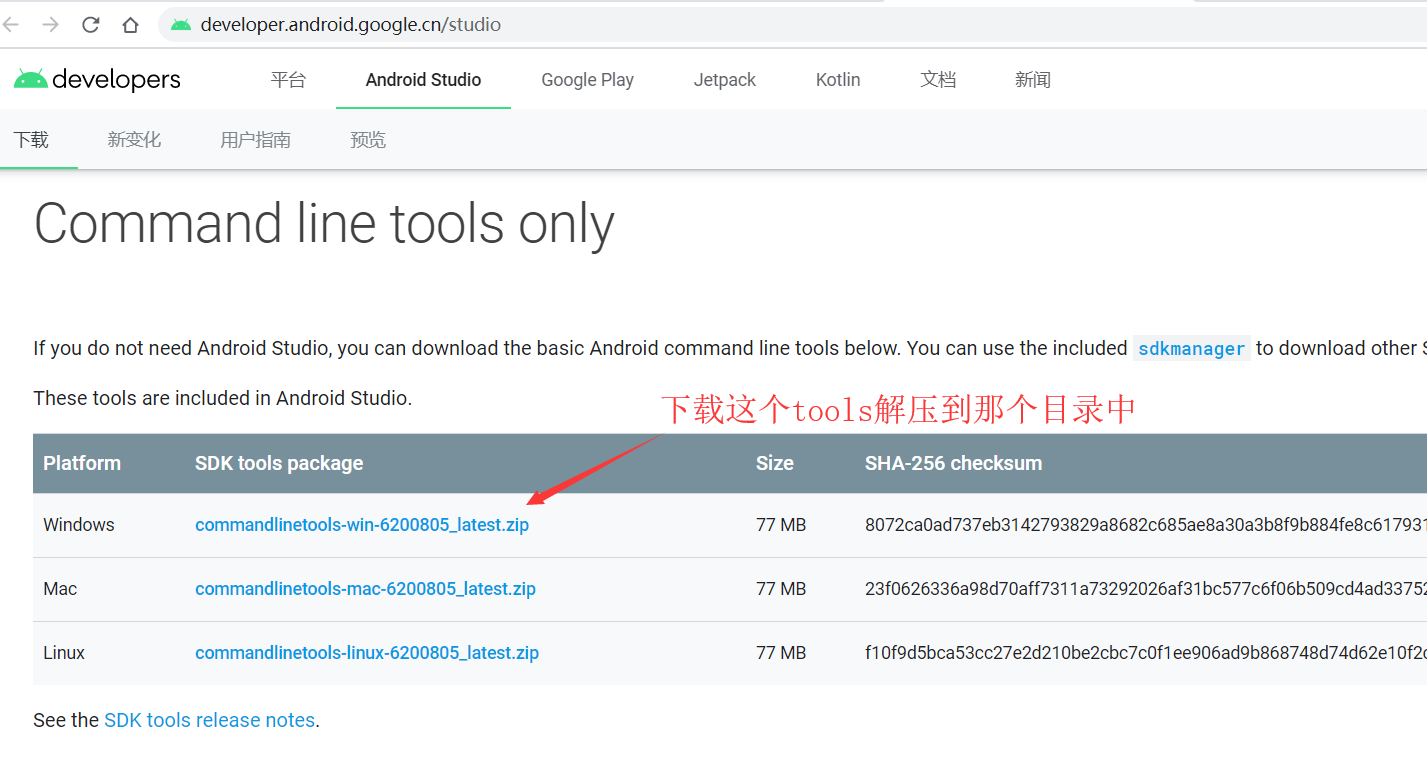Switch to the 新变化 sub-tab

click(134, 140)
